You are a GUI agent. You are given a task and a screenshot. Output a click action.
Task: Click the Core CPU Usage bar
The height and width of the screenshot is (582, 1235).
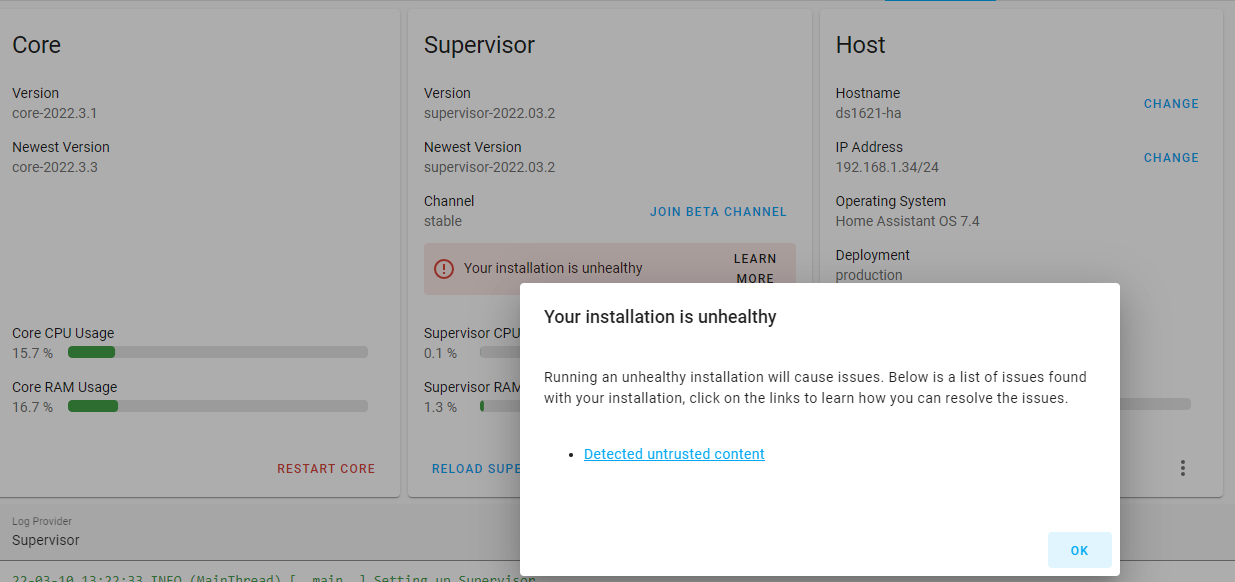pos(218,352)
